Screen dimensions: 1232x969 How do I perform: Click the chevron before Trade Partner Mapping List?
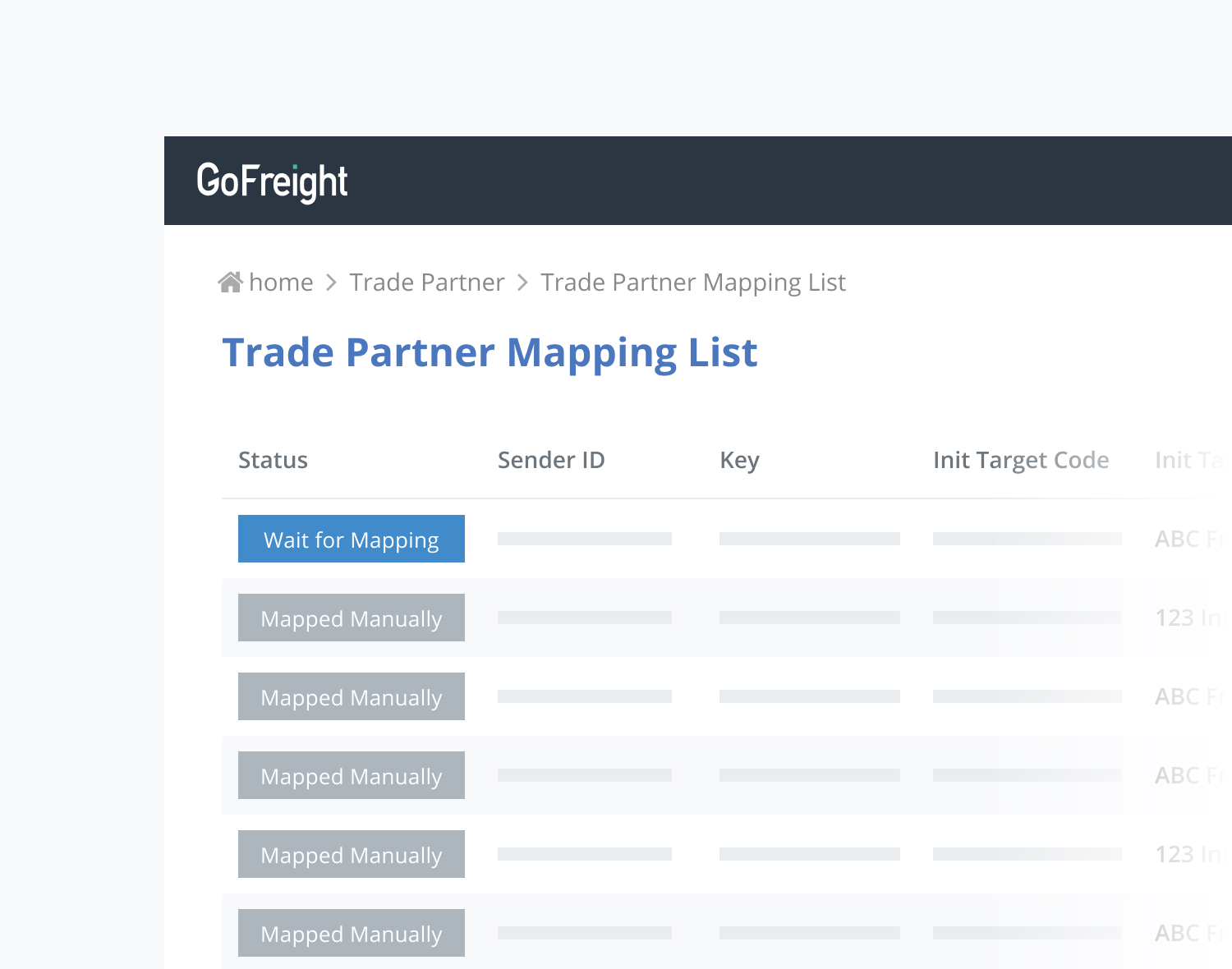(x=522, y=282)
